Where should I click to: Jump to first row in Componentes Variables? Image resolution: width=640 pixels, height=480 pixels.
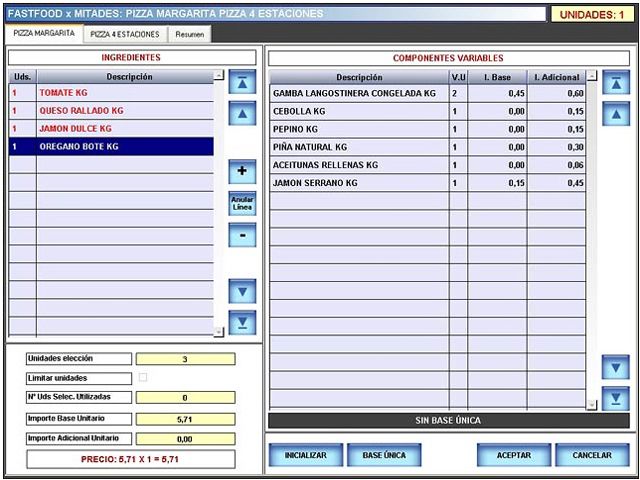point(616,82)
